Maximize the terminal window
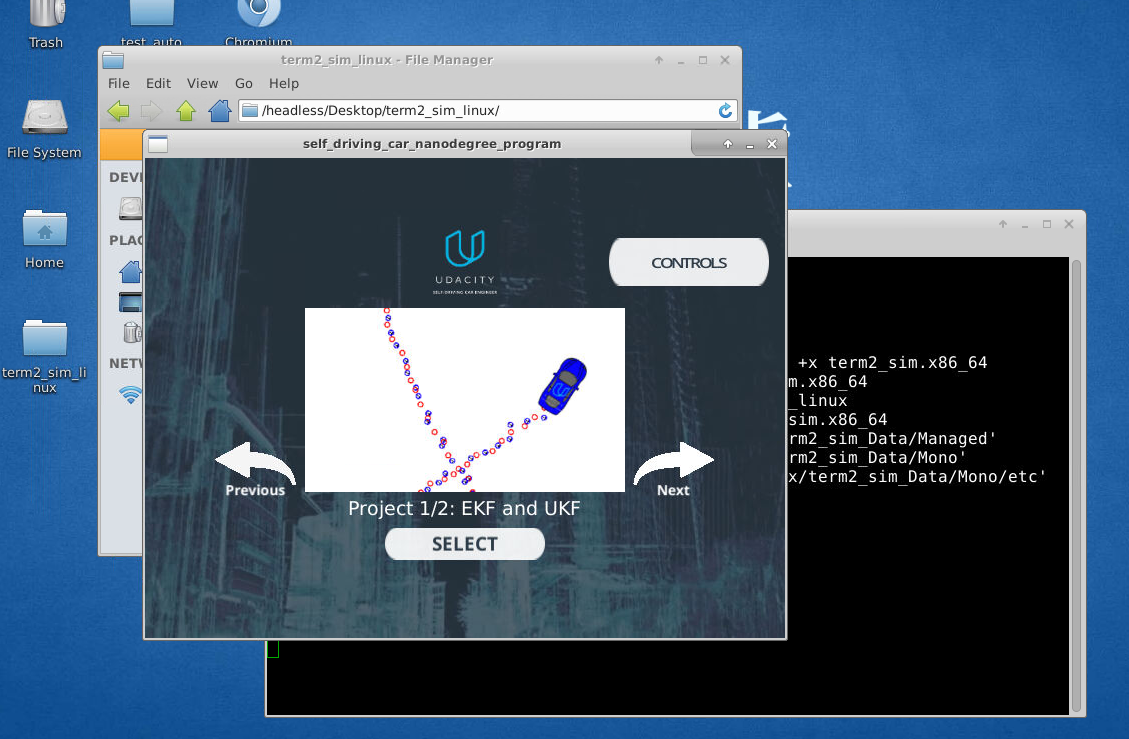Viewport: 1129px width, 739px height. 1047,224
